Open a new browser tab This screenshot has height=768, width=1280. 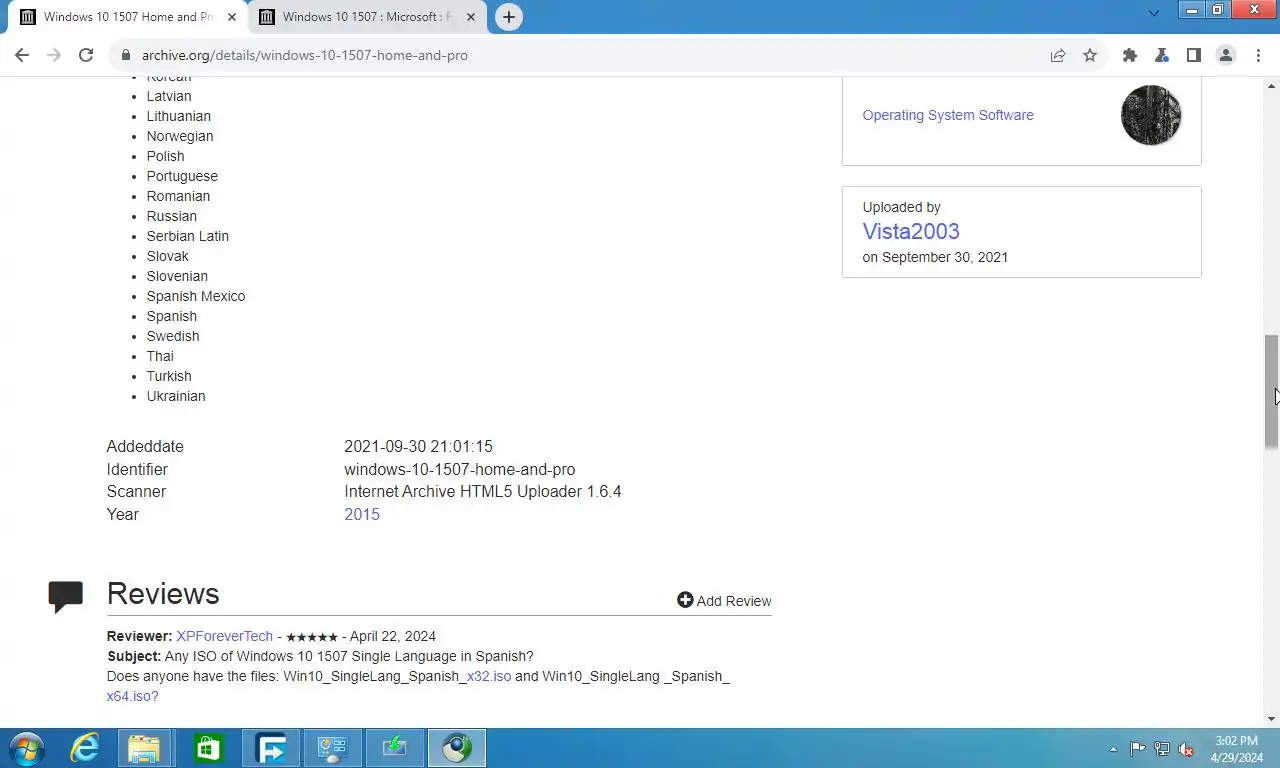[509, 17]
